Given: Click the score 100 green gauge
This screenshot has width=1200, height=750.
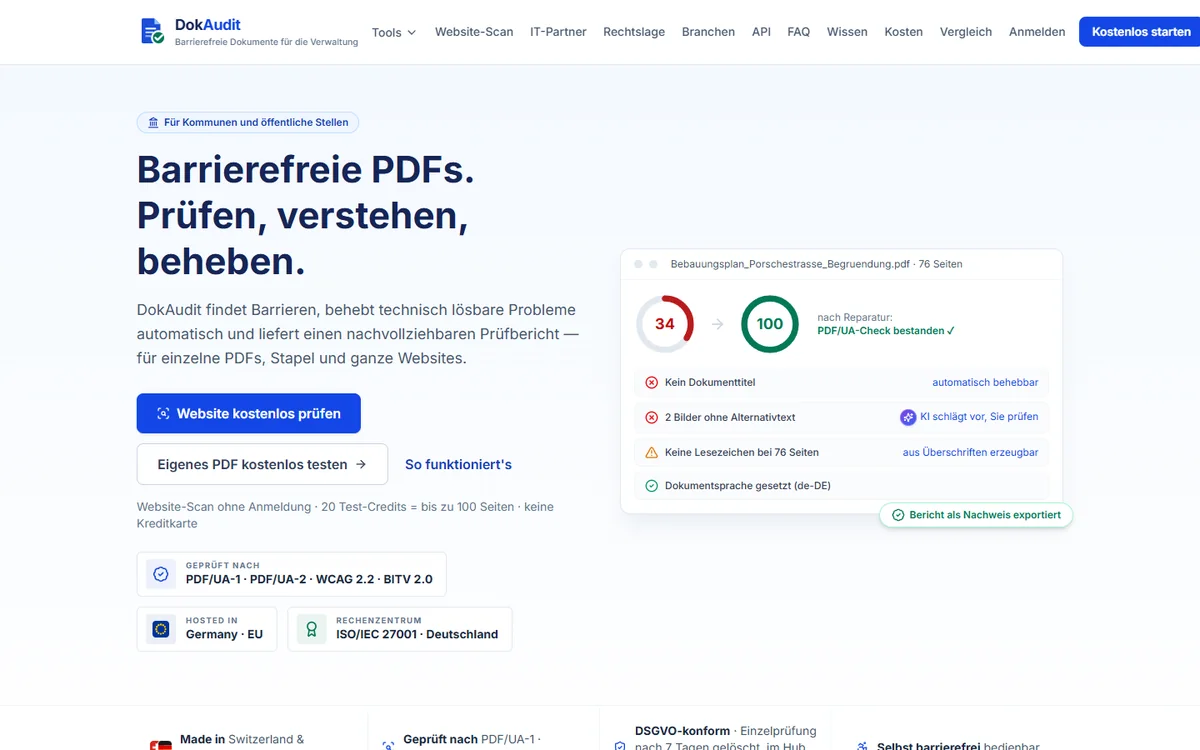Looking at the screenshot, I should click(770, 324).
